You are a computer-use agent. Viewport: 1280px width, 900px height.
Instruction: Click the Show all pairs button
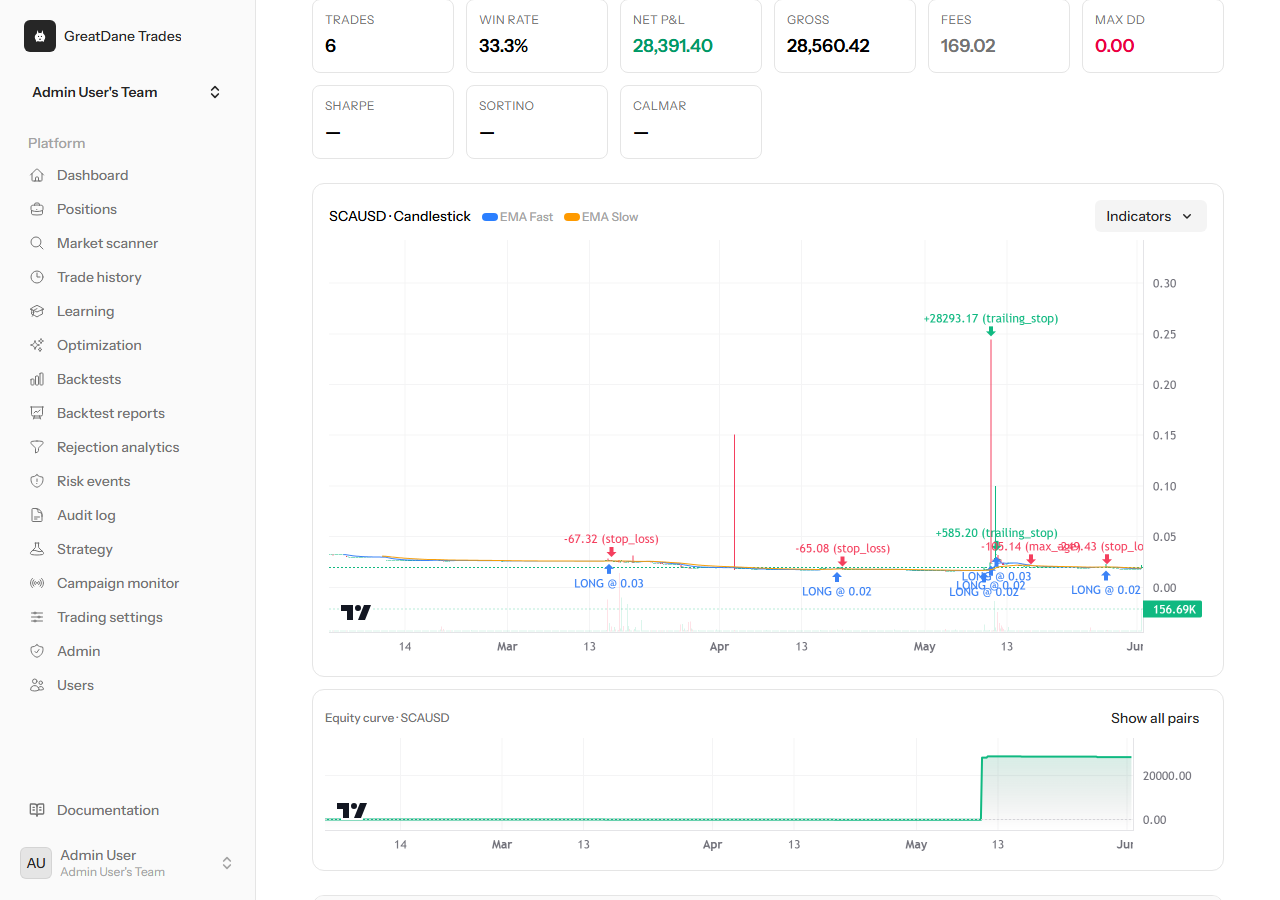(x=1155, y=718)
